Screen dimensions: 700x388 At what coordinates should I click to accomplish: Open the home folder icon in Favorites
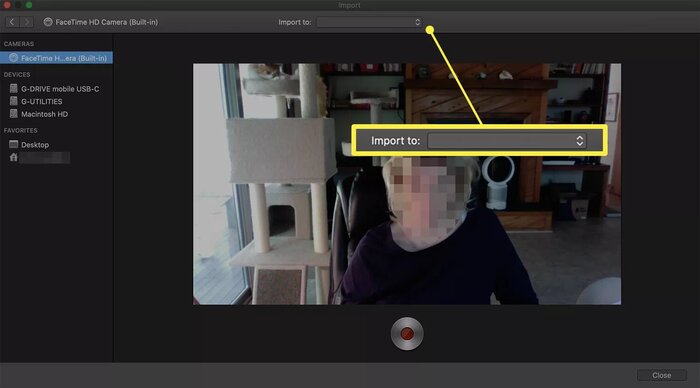pos(14,157)
